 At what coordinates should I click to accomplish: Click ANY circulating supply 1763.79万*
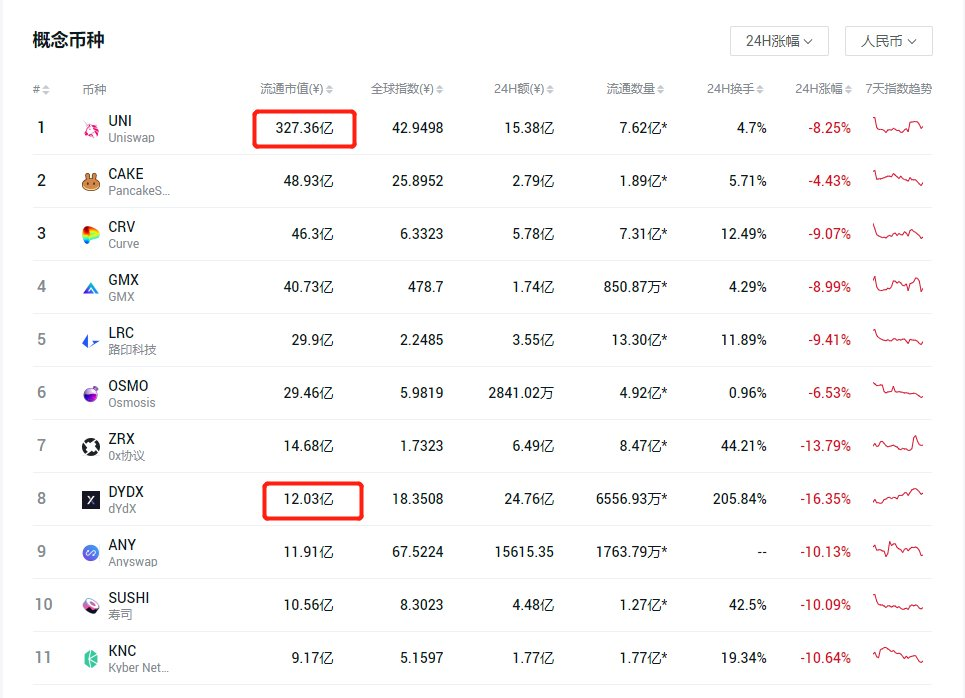coord(631,552)
